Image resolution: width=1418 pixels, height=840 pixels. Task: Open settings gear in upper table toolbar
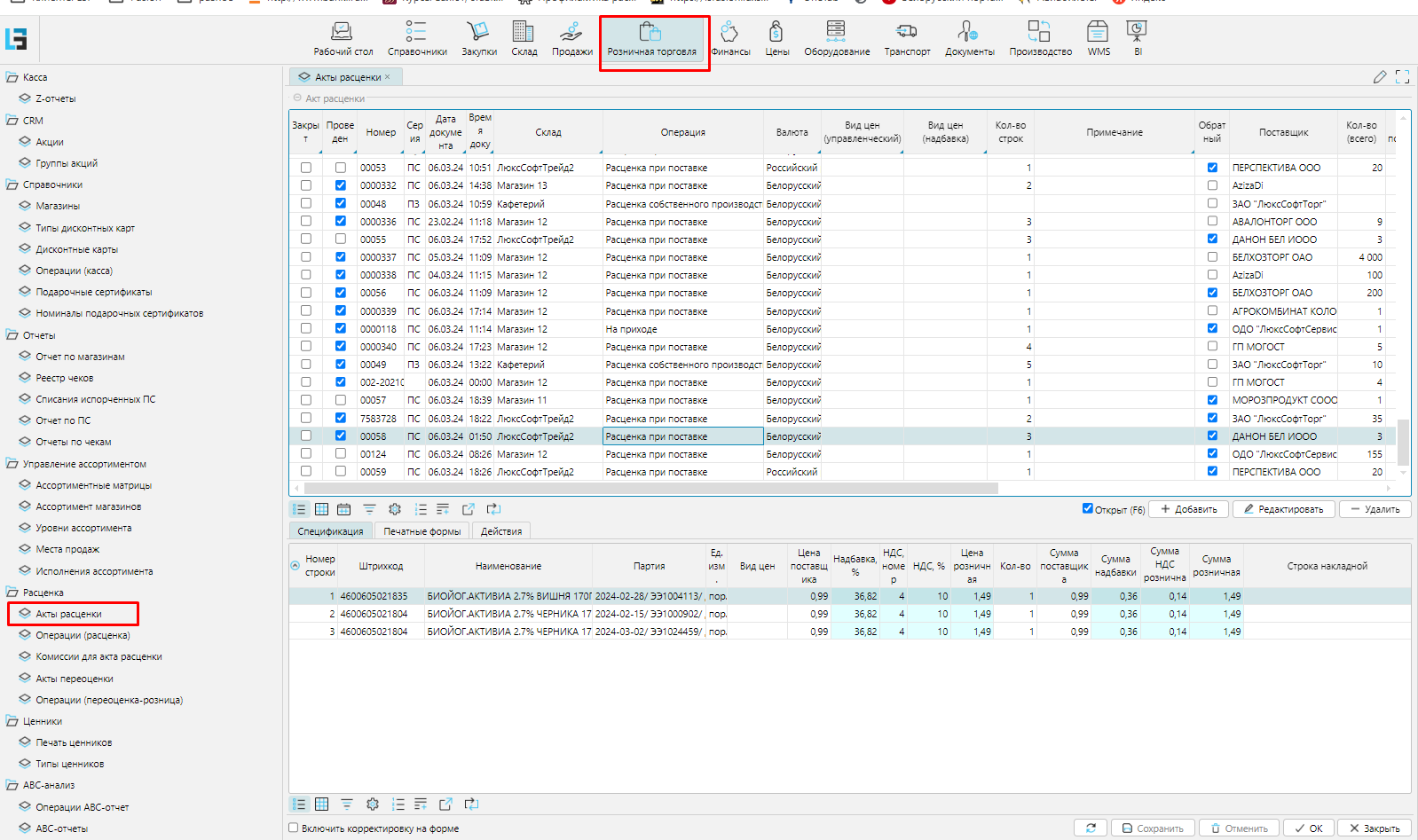coord(395,509)
